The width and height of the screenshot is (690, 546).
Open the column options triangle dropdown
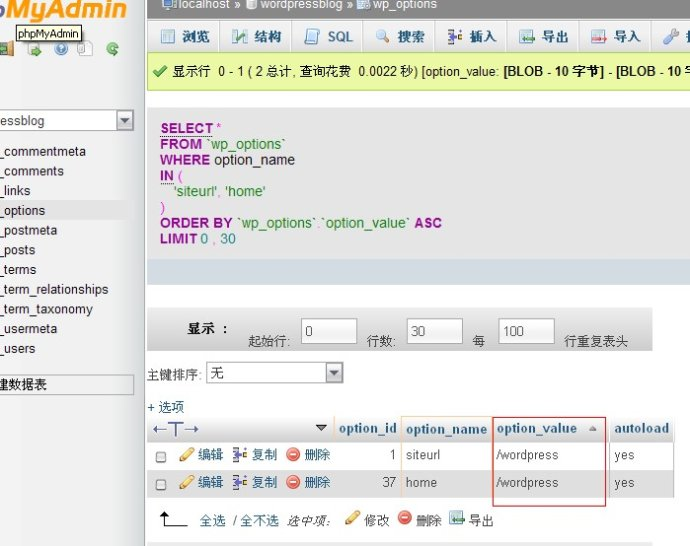click(x=321, y=428)
